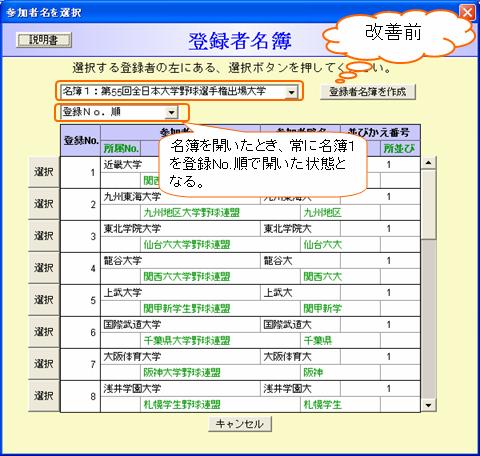Click scrollbar down arrow of the list
The height and width of the screenshot is (456, 480).
point(429,405)
